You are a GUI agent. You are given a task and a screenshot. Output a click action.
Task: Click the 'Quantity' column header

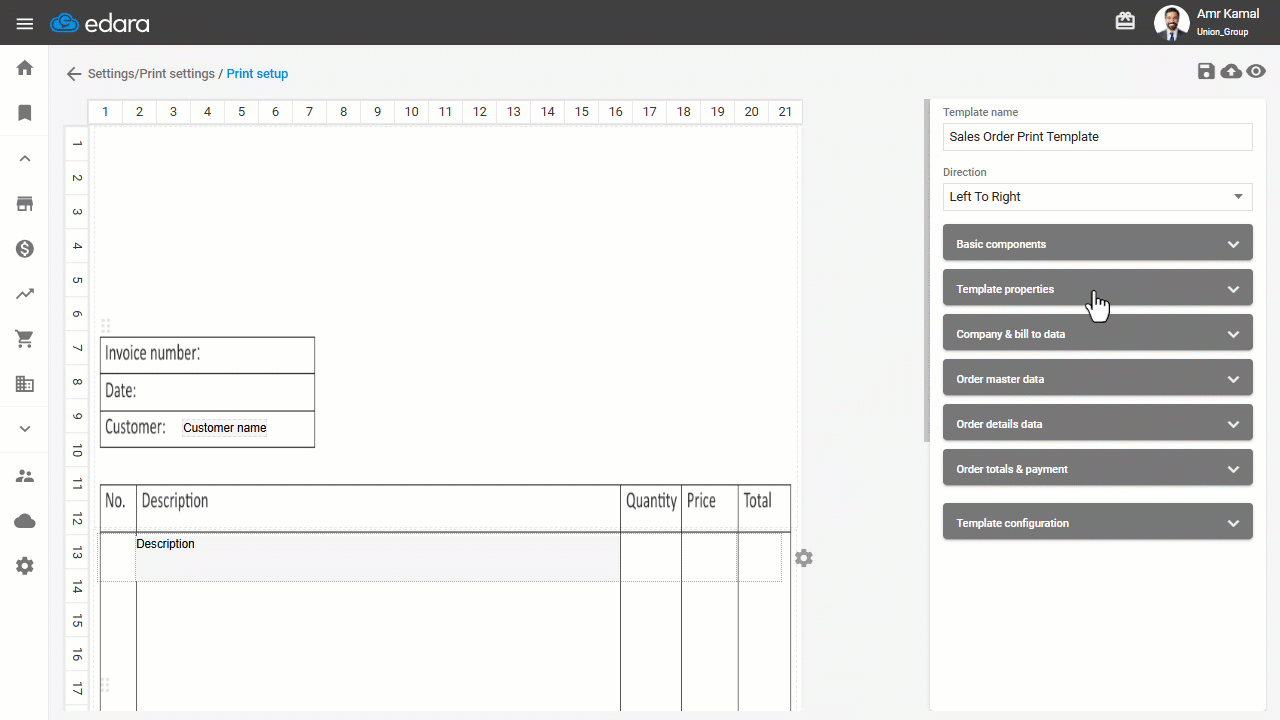[651, 501]
